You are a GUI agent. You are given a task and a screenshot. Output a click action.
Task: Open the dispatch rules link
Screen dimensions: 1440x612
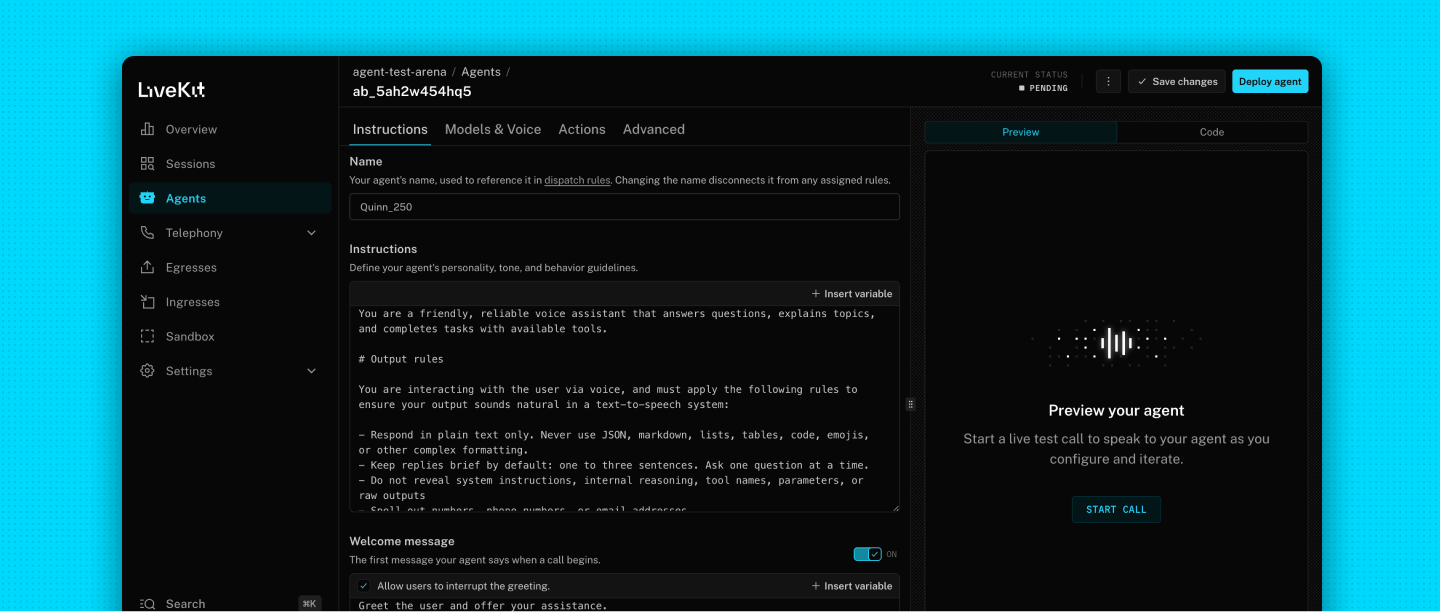[577, 180]
